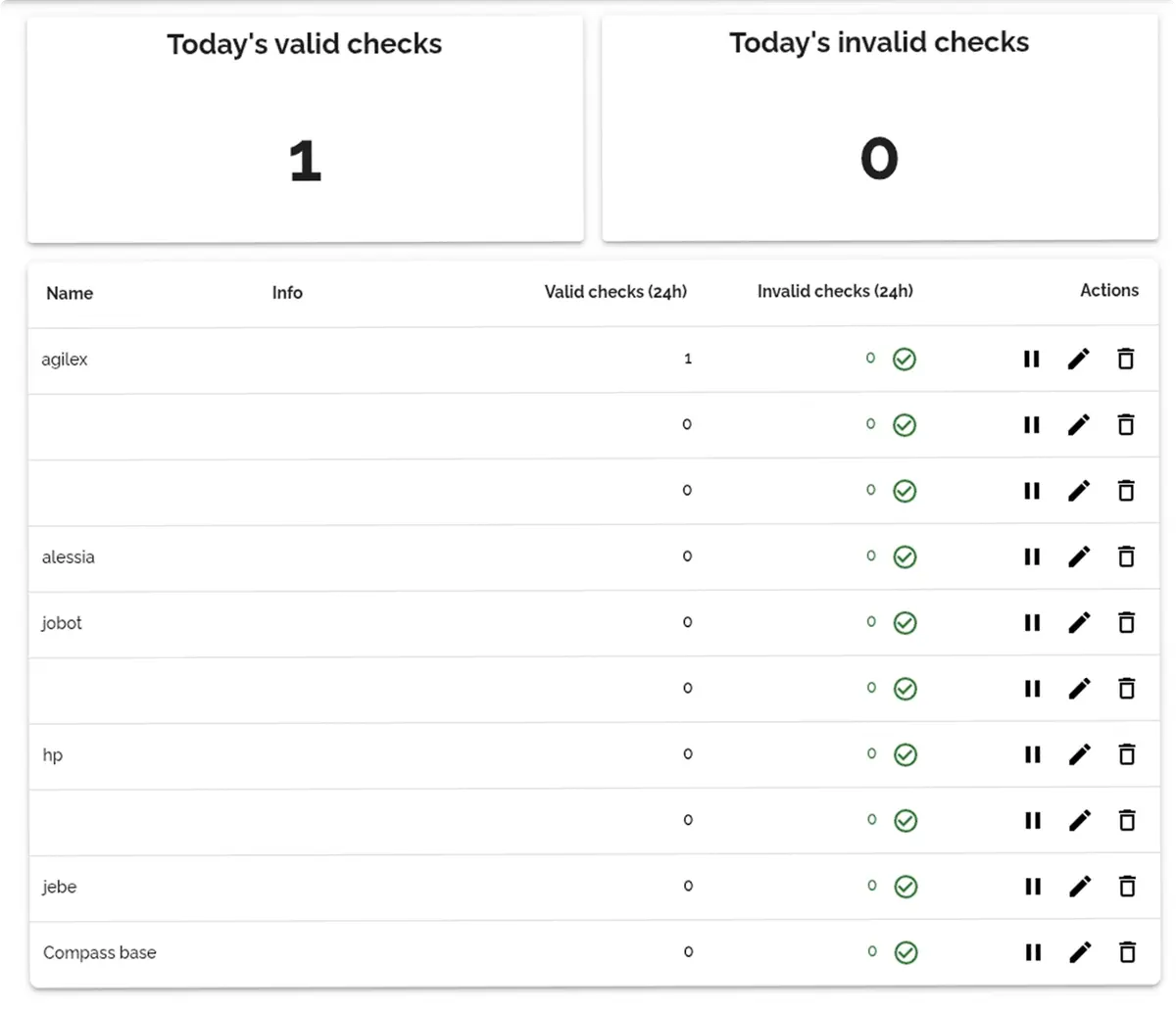Open Today's valid checks card
The height and width of the screenshot is (1013, 1176).
click(305, 128)
